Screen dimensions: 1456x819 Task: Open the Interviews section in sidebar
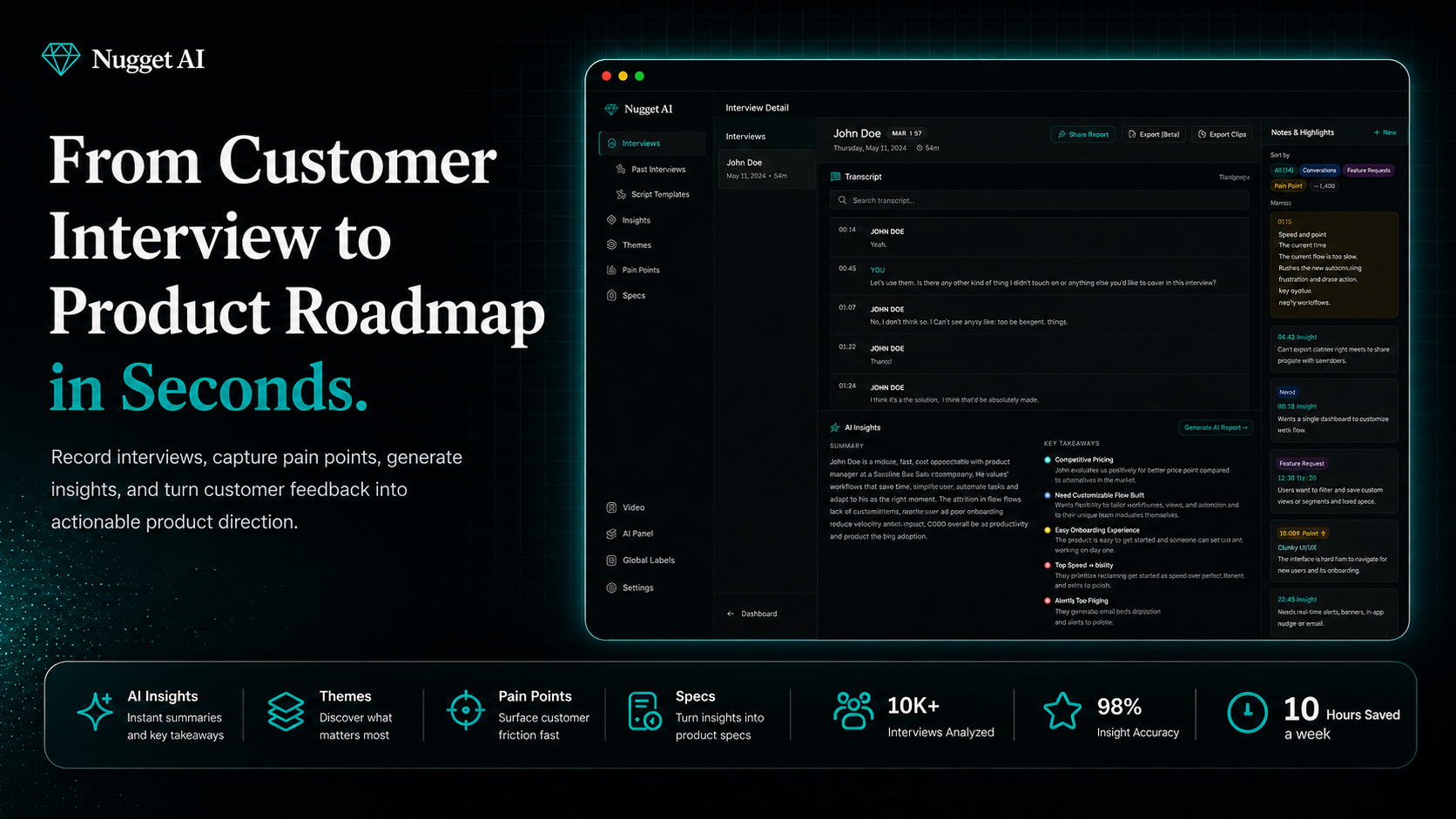click(652, 143)
